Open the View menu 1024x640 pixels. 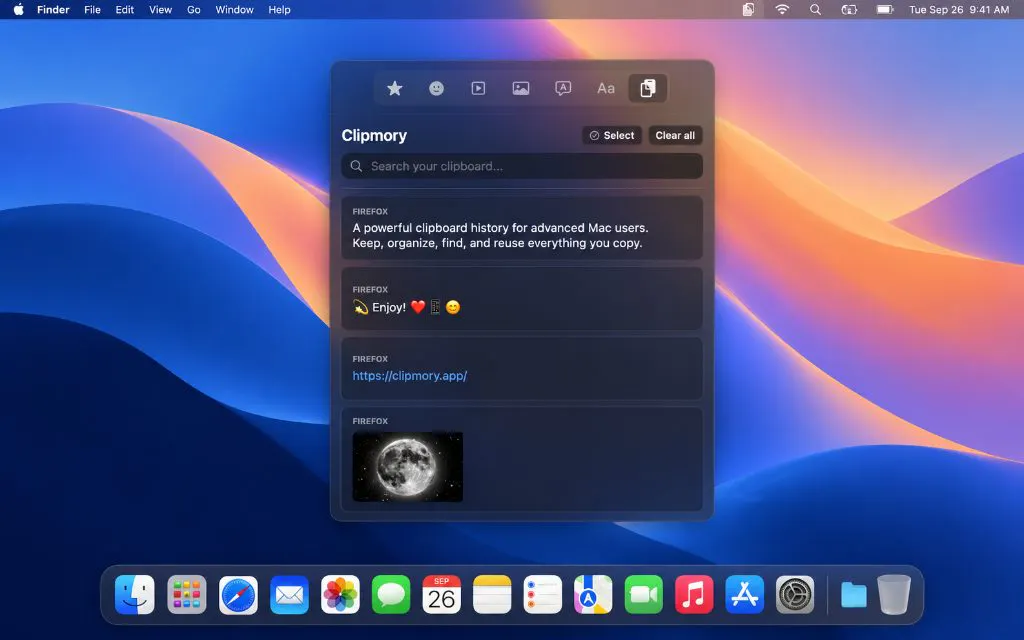[x=160, y=10]
